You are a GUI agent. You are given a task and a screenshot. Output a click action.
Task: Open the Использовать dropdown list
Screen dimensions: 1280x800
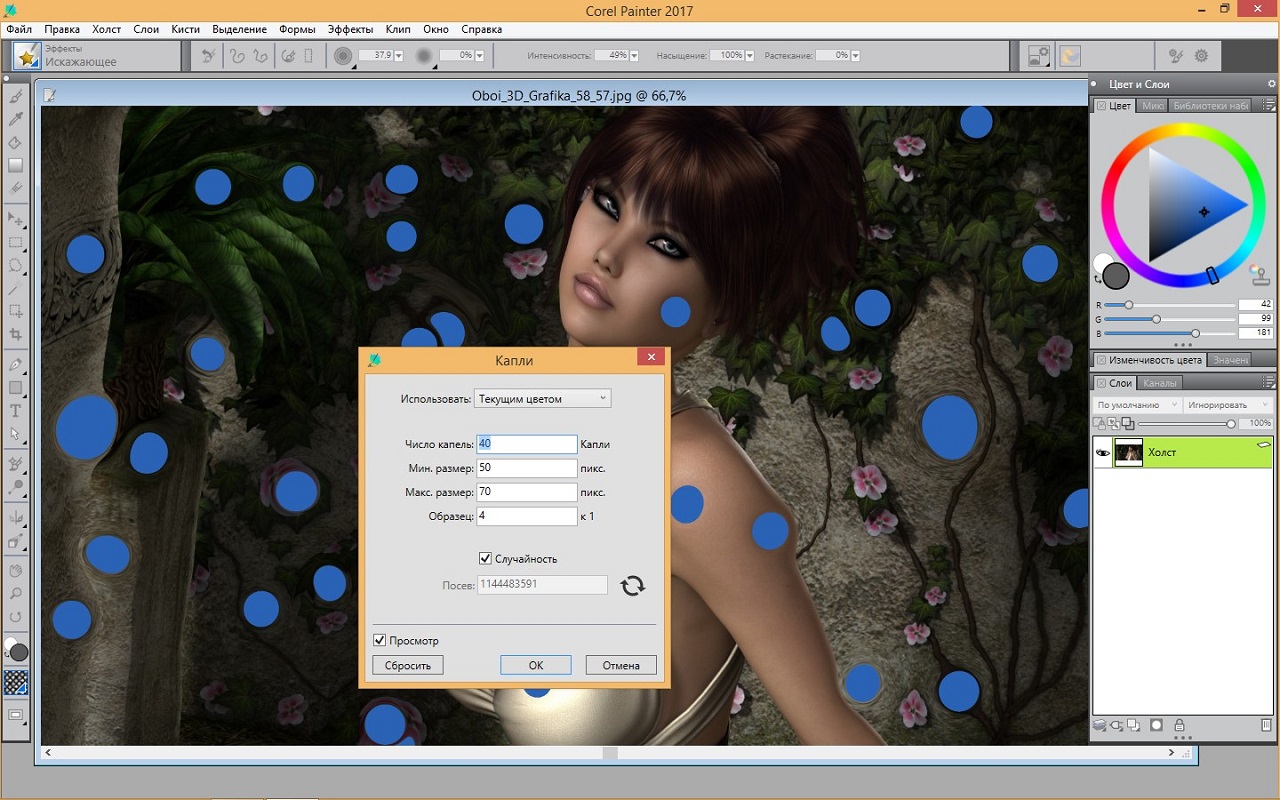point(542,398)
